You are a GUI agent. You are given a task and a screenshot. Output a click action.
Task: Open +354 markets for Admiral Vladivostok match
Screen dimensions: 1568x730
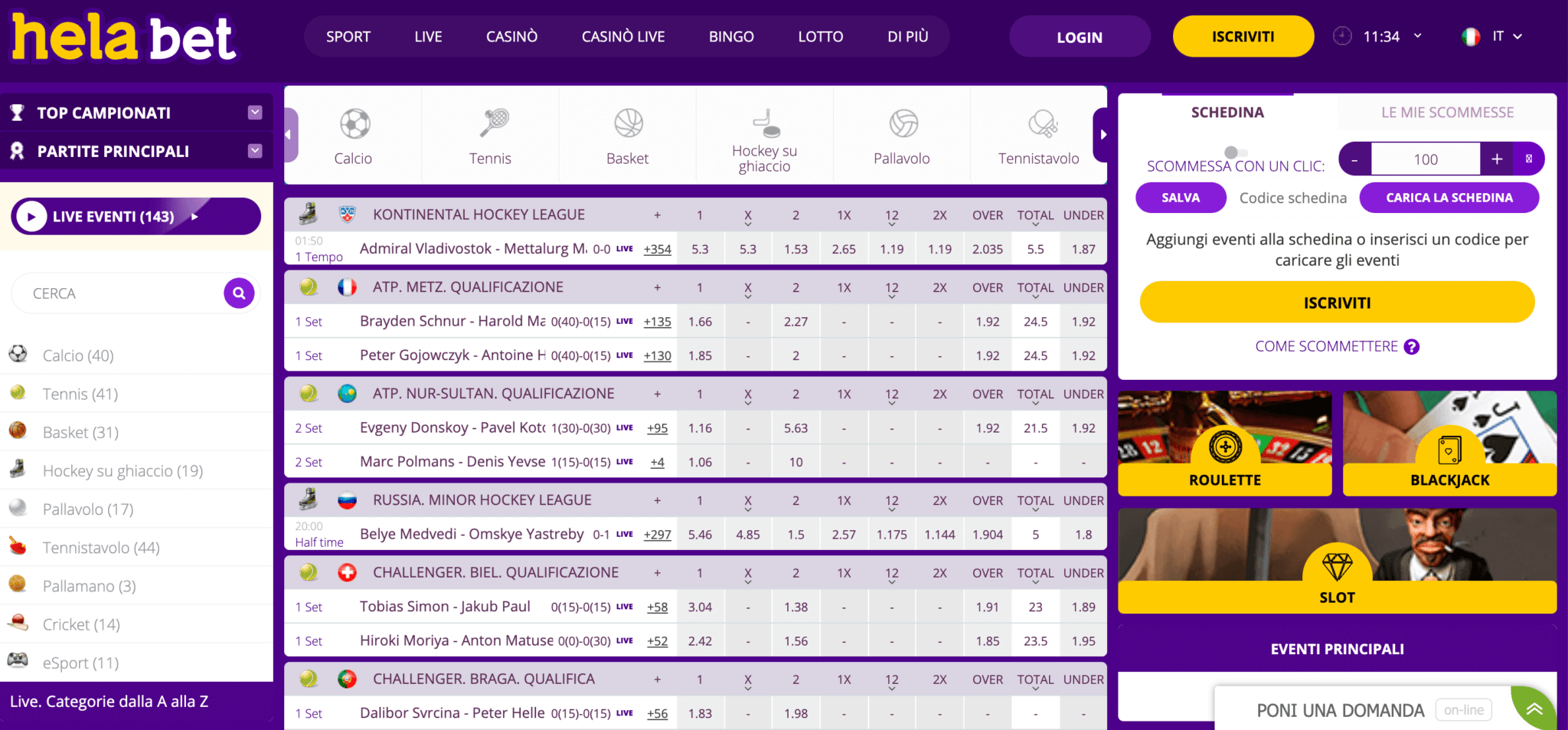click(657, 249)
